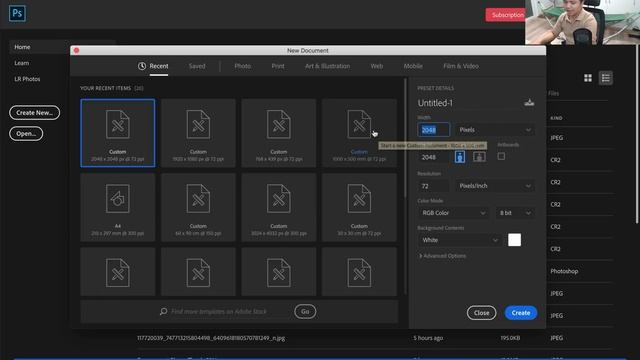
Task: Click the '5 hours ago' entry
Action: coord(428,338)
